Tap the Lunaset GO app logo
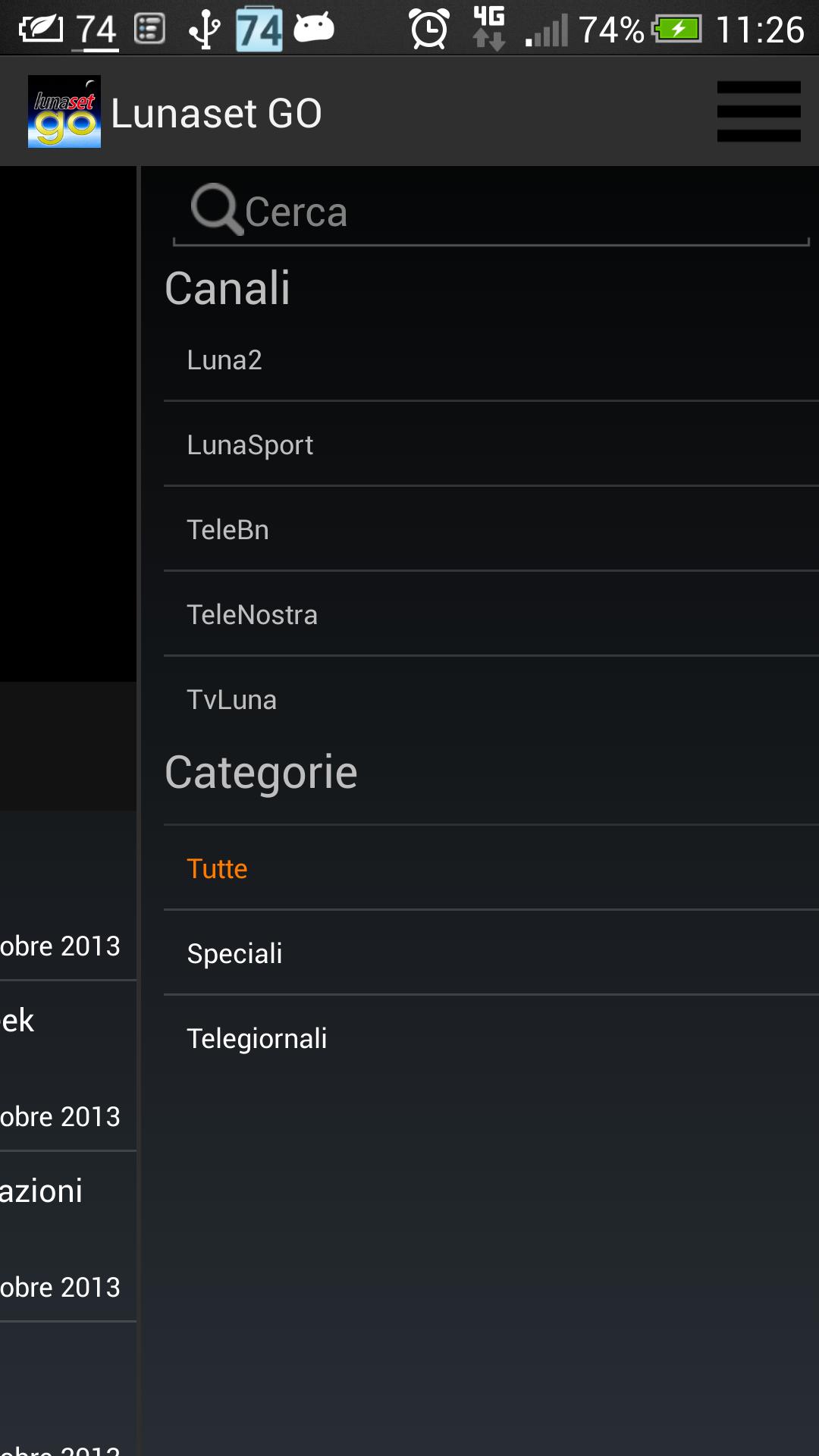 [64, 111]
